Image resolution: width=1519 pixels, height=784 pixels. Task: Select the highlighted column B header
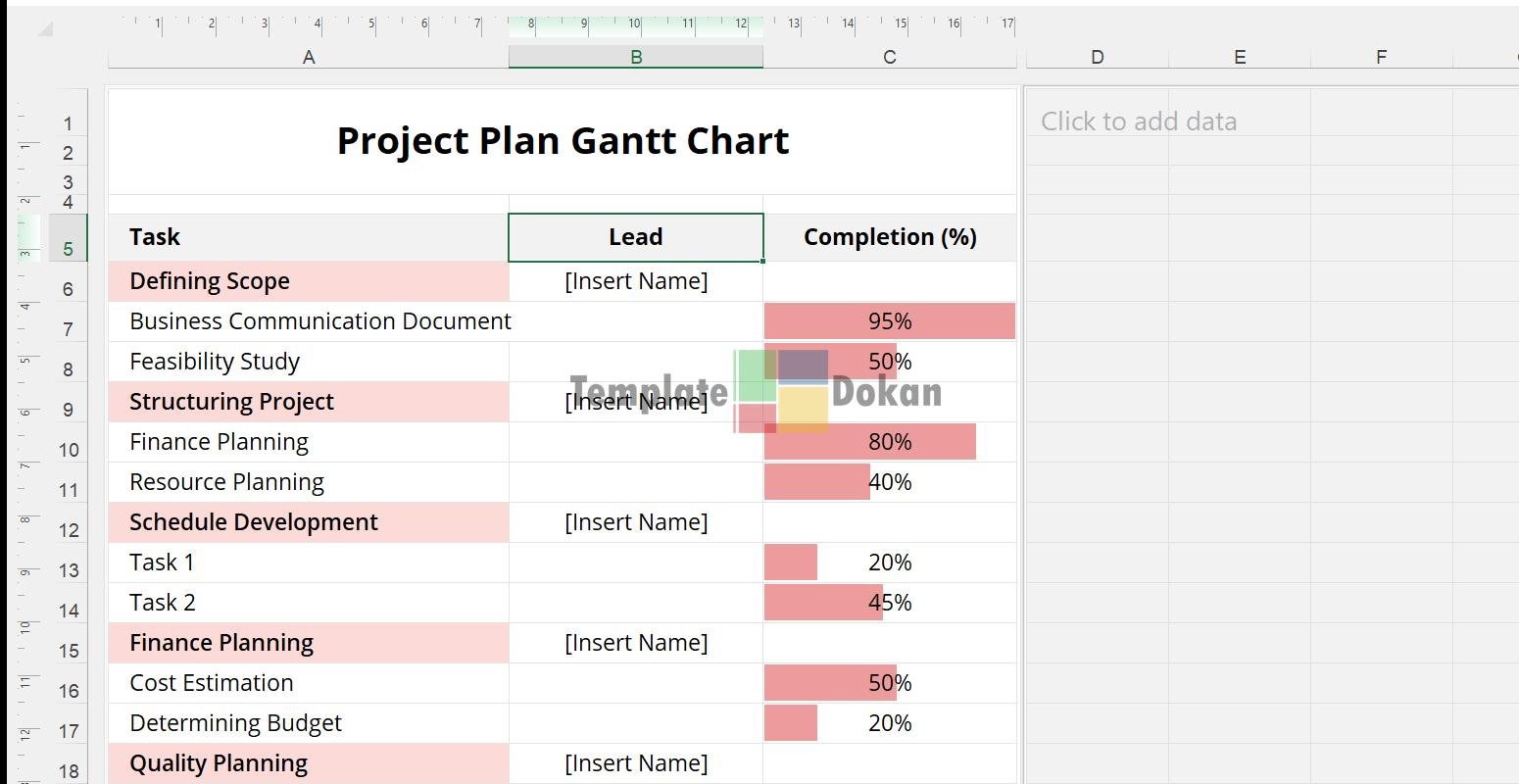pos(635,58)
